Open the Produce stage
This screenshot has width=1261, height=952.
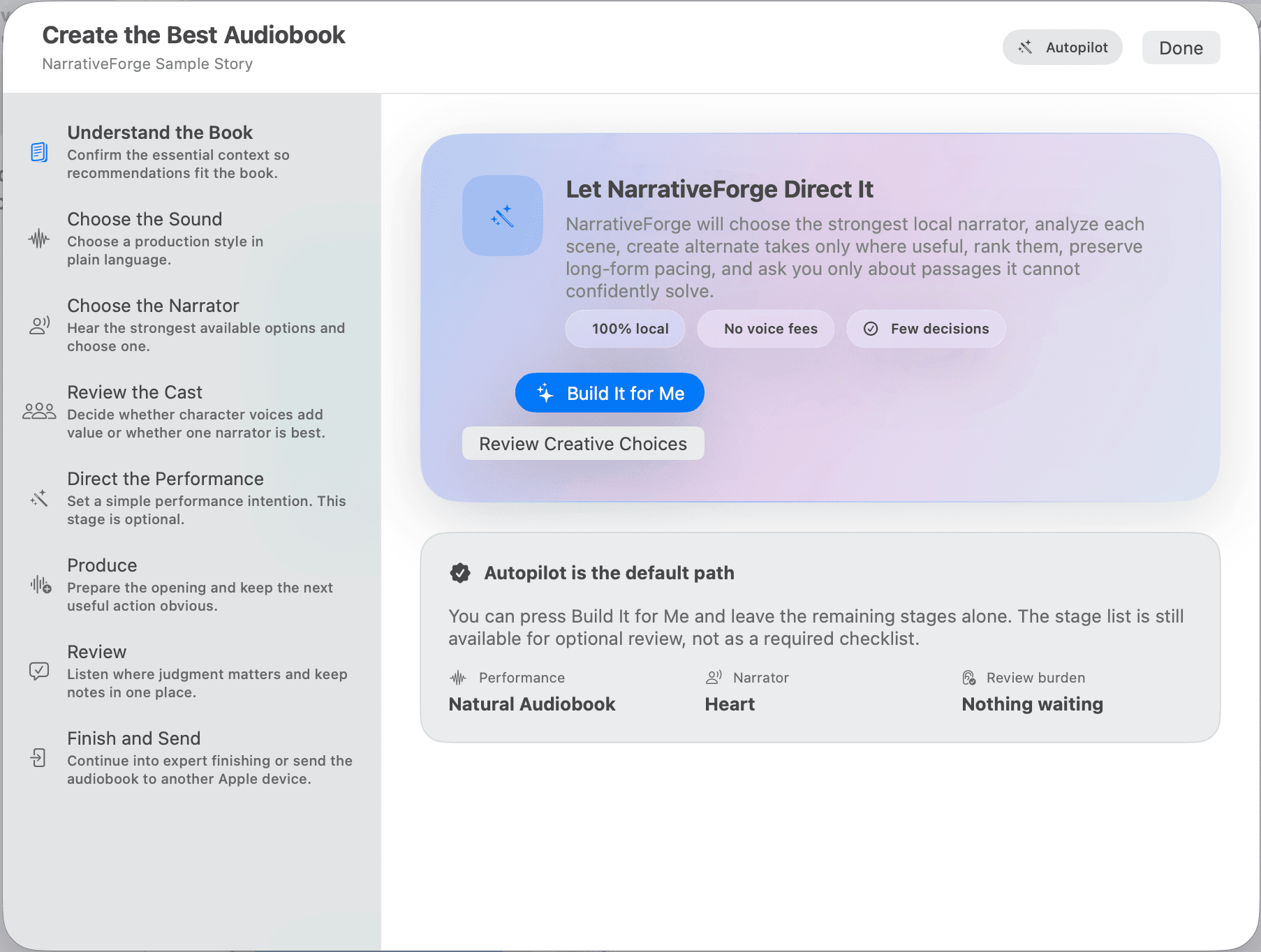tap(191, 585)
